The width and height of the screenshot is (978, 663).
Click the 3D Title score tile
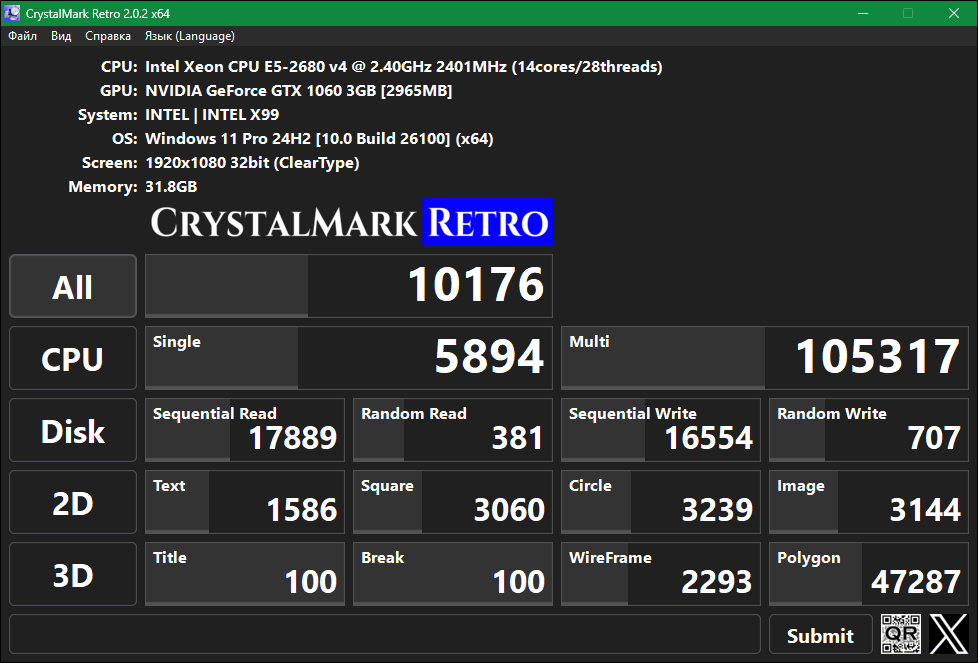(x=244, y=574)
